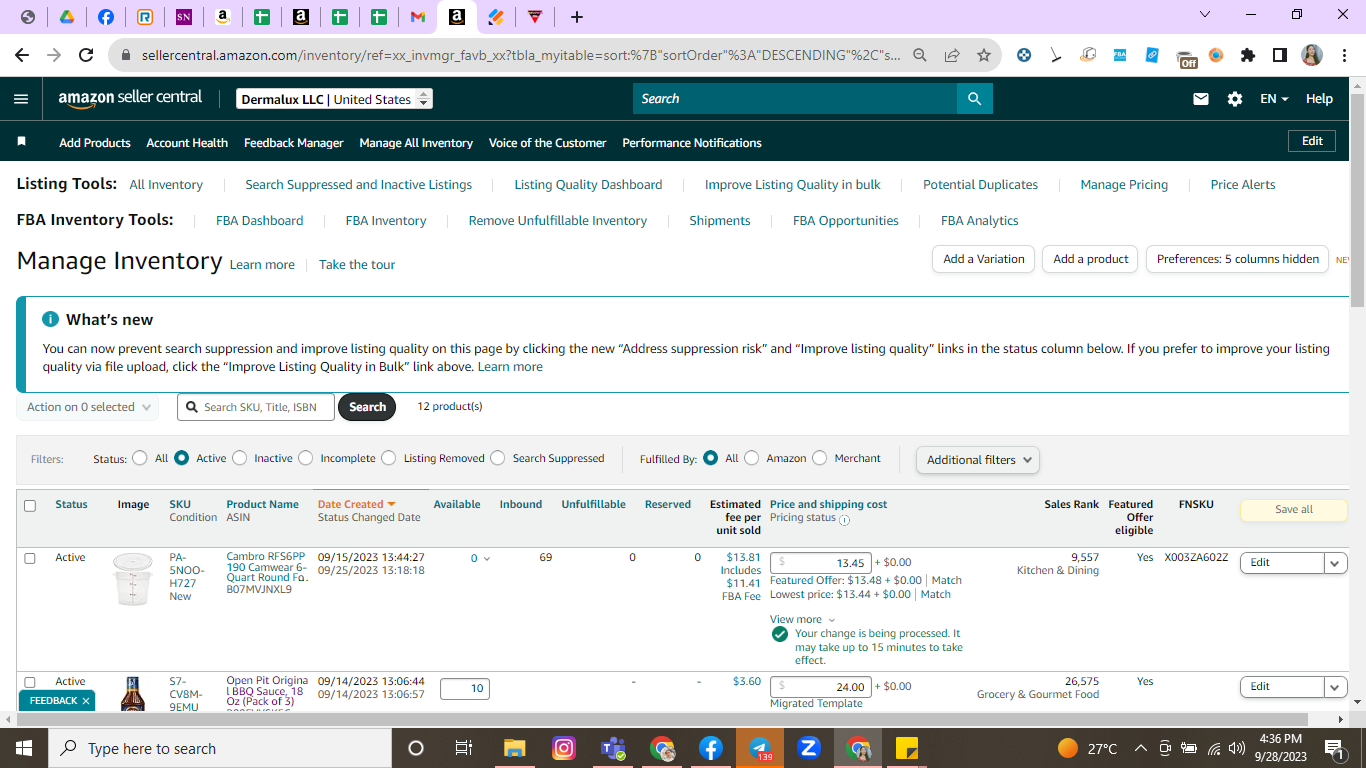Launch Instagram from the taskbar

tap(564, 748)
